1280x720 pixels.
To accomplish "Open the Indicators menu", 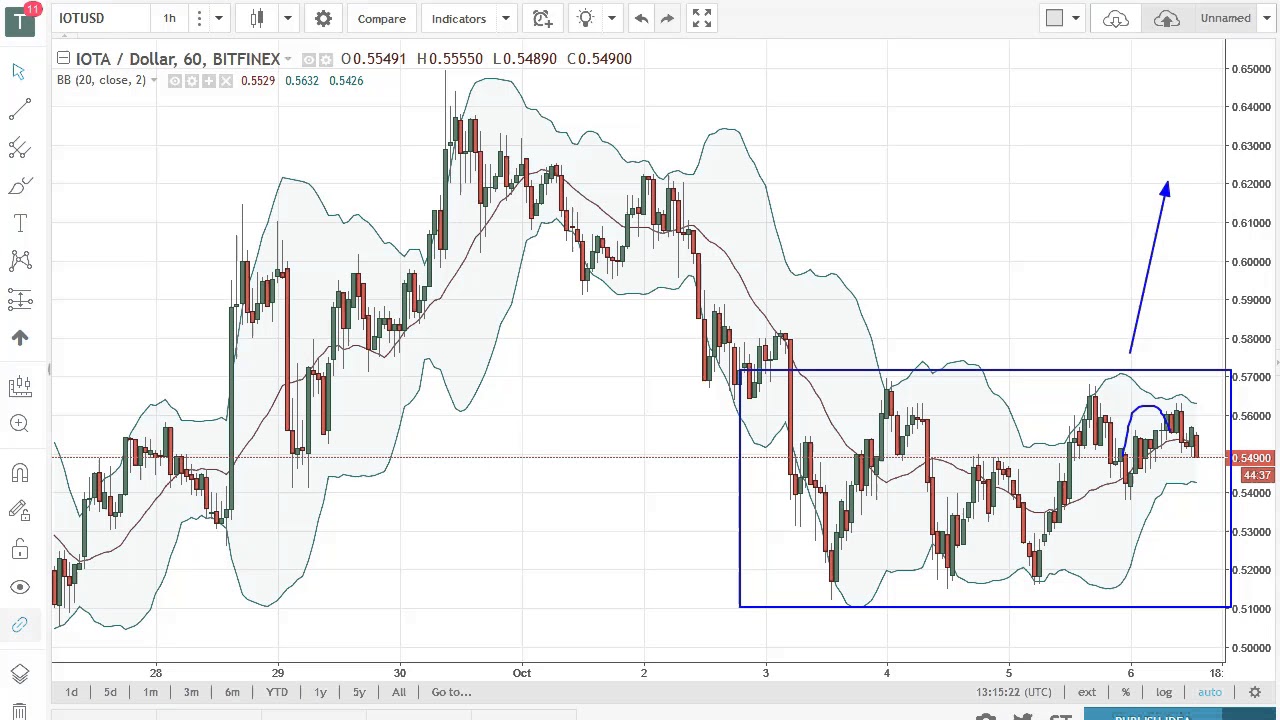I will [x=459, y=18].
